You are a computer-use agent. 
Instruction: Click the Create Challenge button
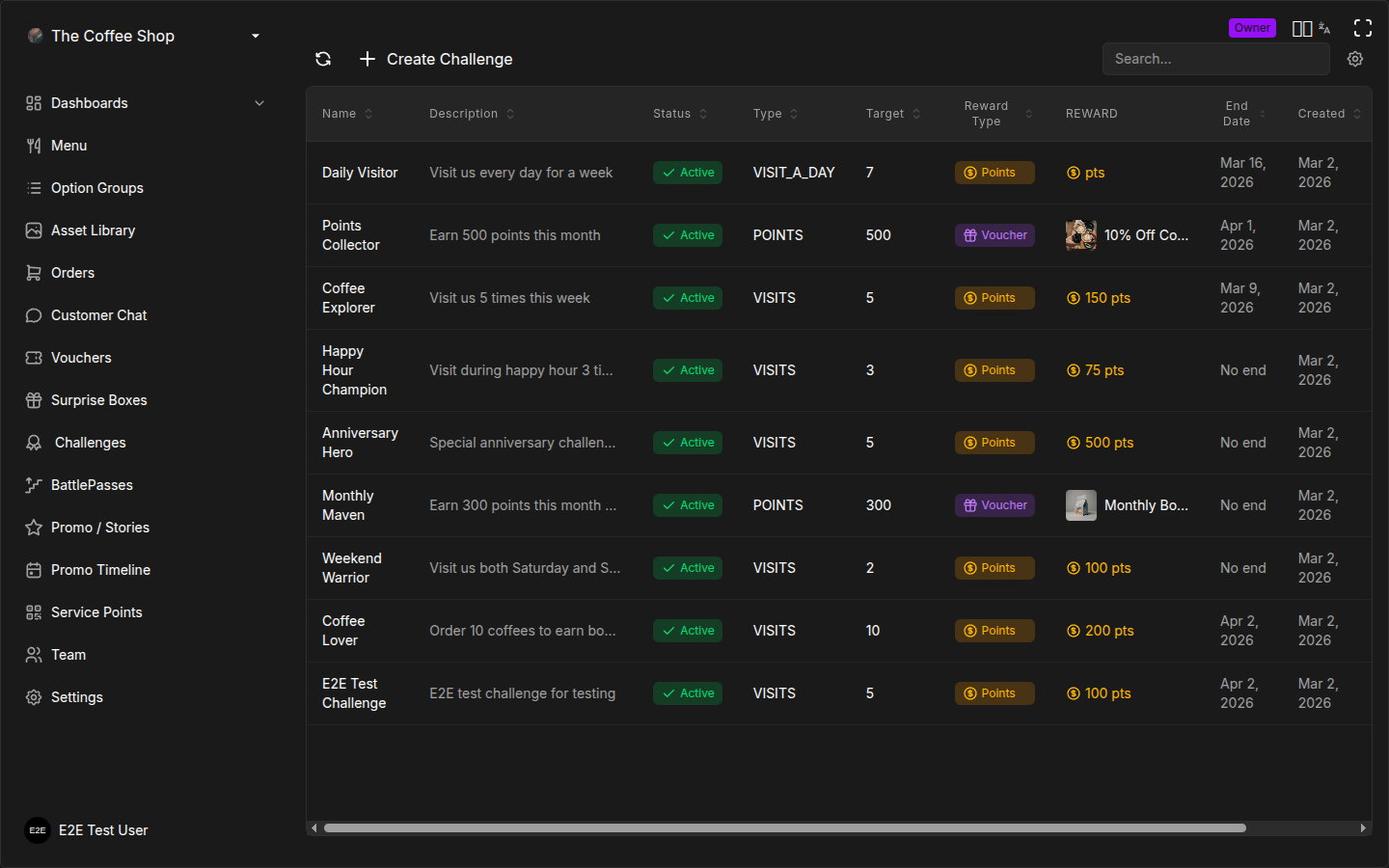tap(436, 59)
